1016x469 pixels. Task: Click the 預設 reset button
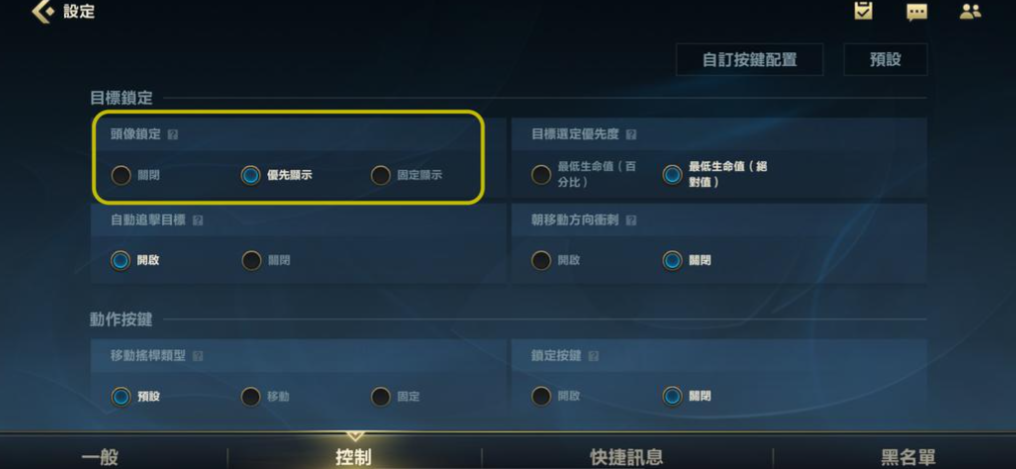click(x=885, y=60)
